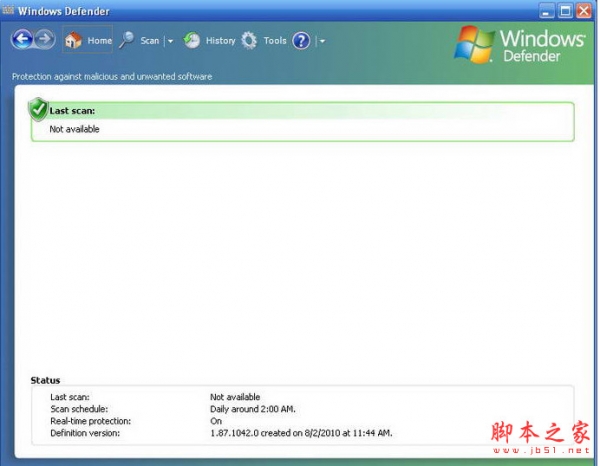Screen dimensions: 600x466
Task: Go back with the Back arrow button
Action: (22, 39)
